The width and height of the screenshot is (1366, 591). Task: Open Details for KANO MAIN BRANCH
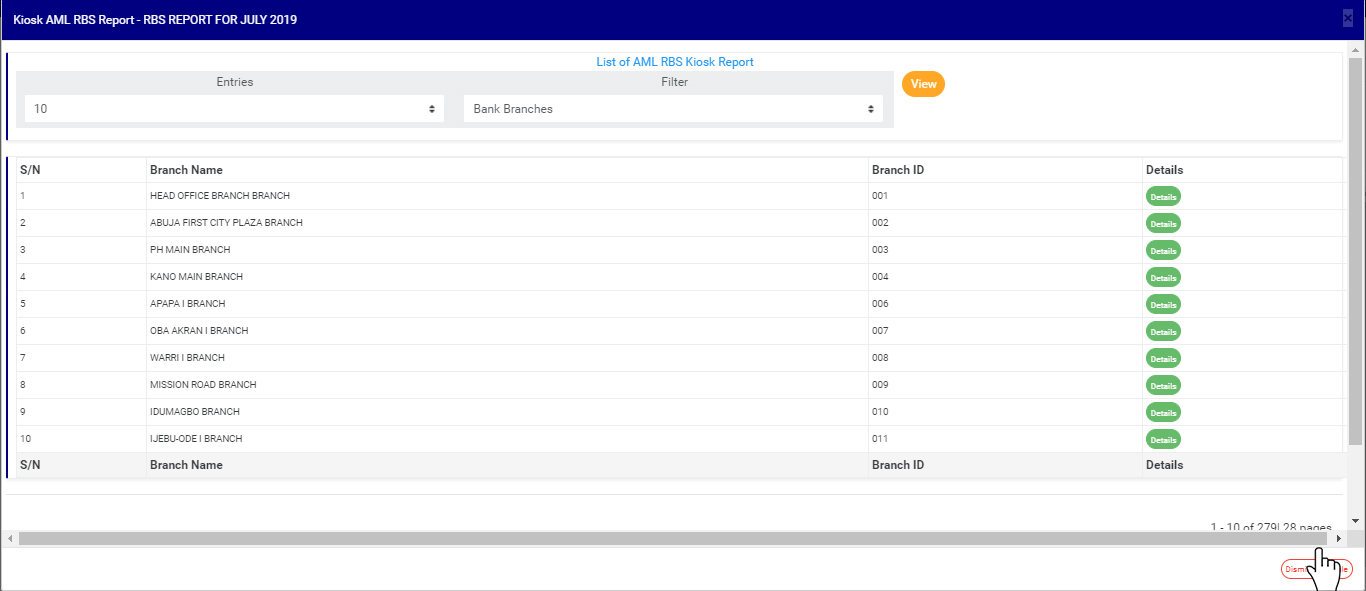(1163, 278)
